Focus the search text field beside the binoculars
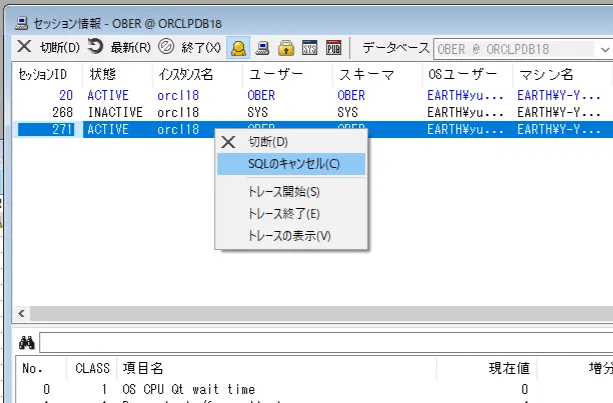The width and height of the screenshot is (613, 403). [326, 343]
